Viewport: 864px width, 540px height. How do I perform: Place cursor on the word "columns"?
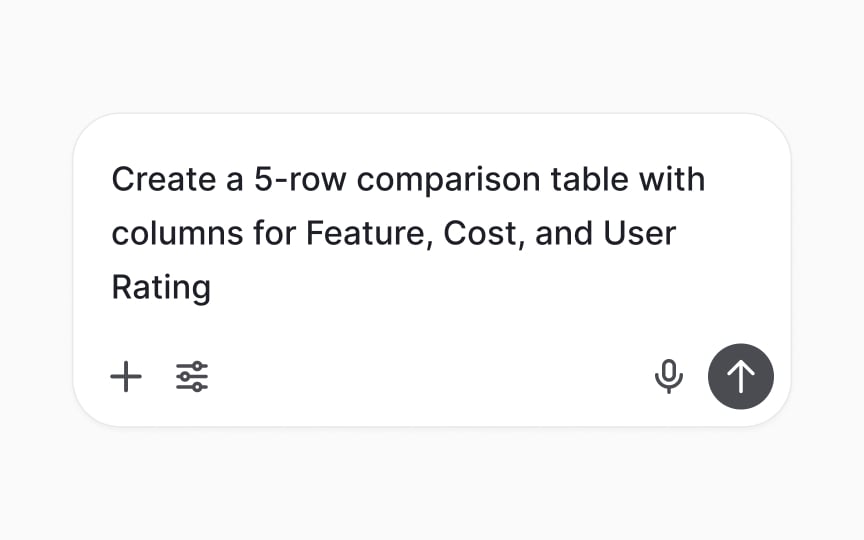click(x=177, y=233)
